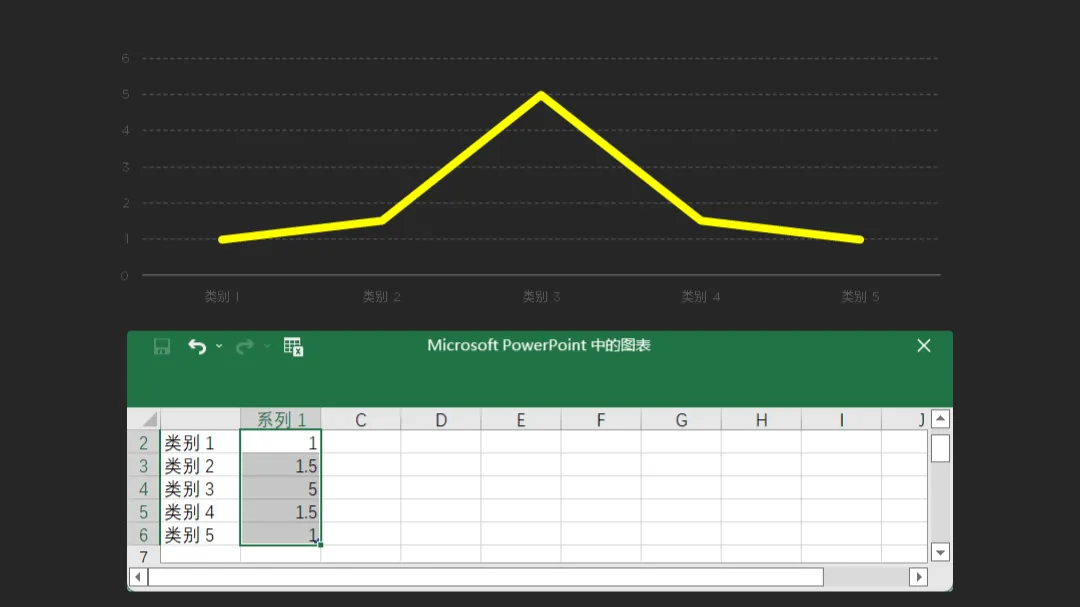Click the chart axis label 类别 1
The width and height of the screenshot is (1080, 607).
[222, 296]
